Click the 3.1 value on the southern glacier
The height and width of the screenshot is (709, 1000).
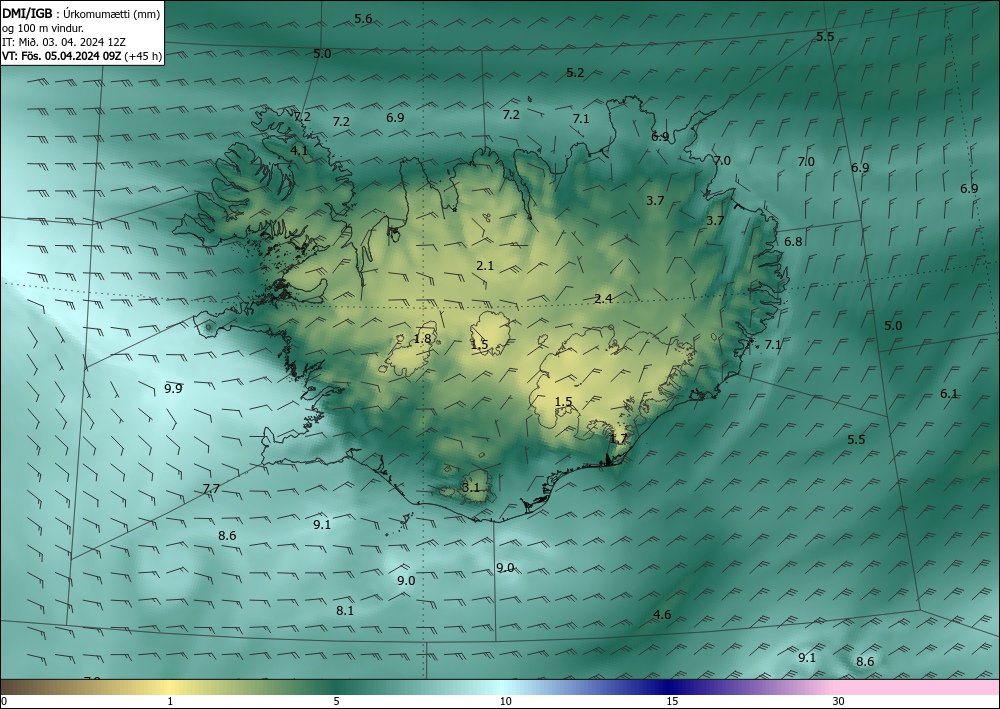click(x=470, y=488)
